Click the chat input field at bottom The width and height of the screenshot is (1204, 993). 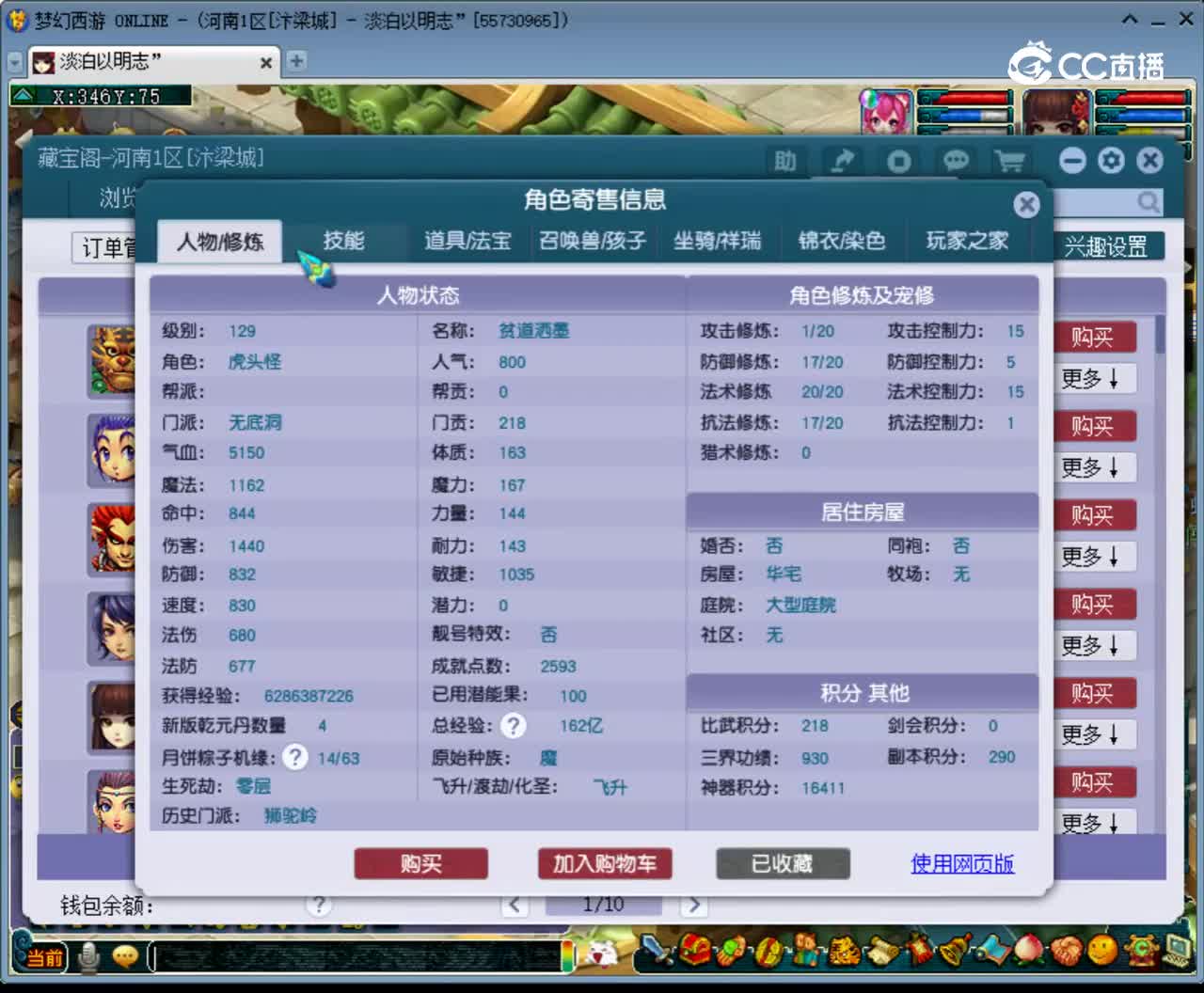pos(358,957)
